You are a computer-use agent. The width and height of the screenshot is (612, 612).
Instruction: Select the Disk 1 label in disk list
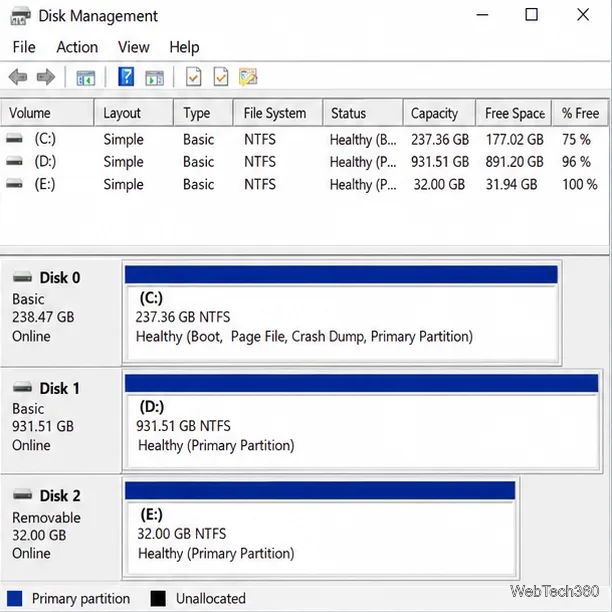pyautogui.click(x=60, y=388)
